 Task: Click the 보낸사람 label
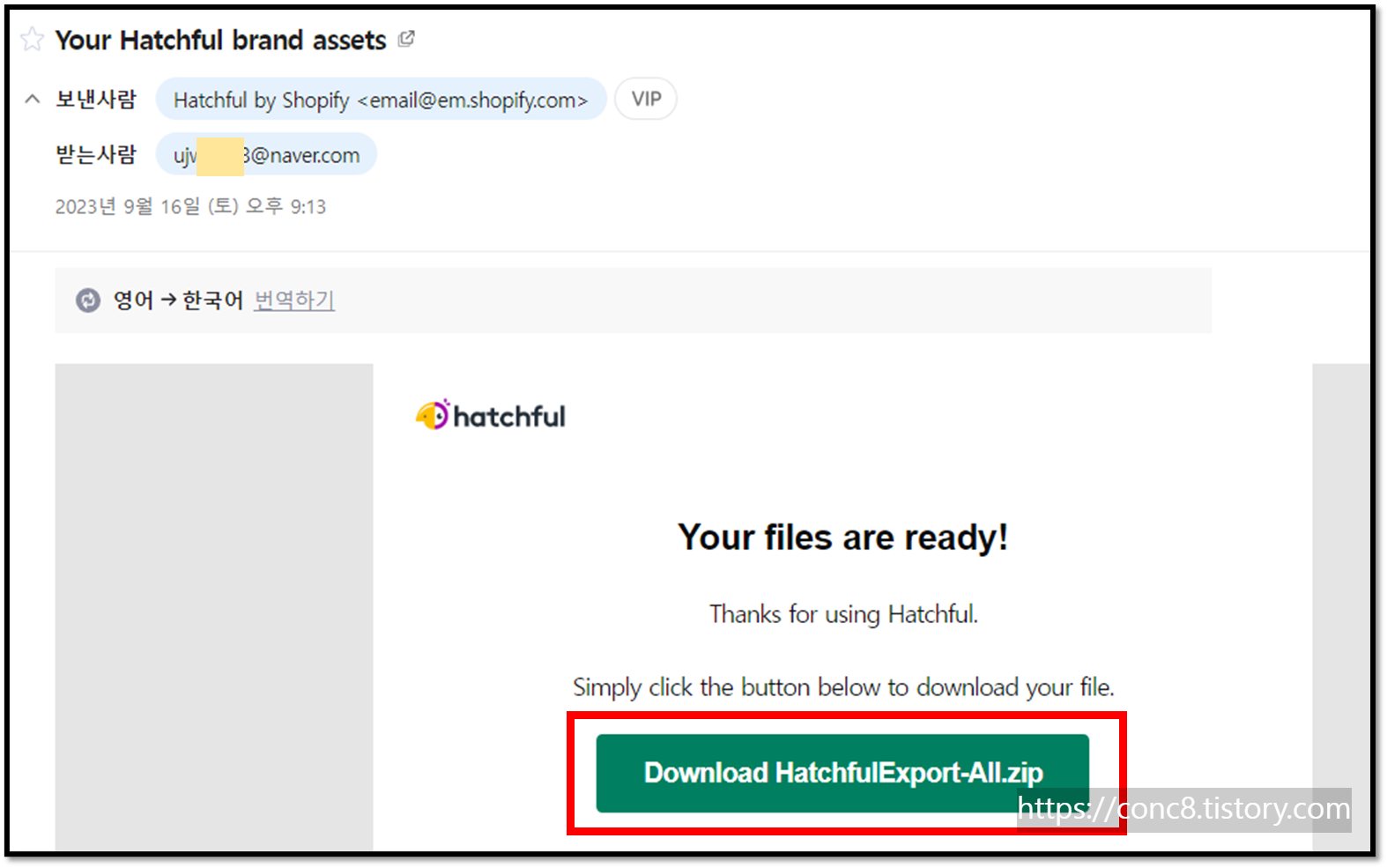[x=96, y=100]
